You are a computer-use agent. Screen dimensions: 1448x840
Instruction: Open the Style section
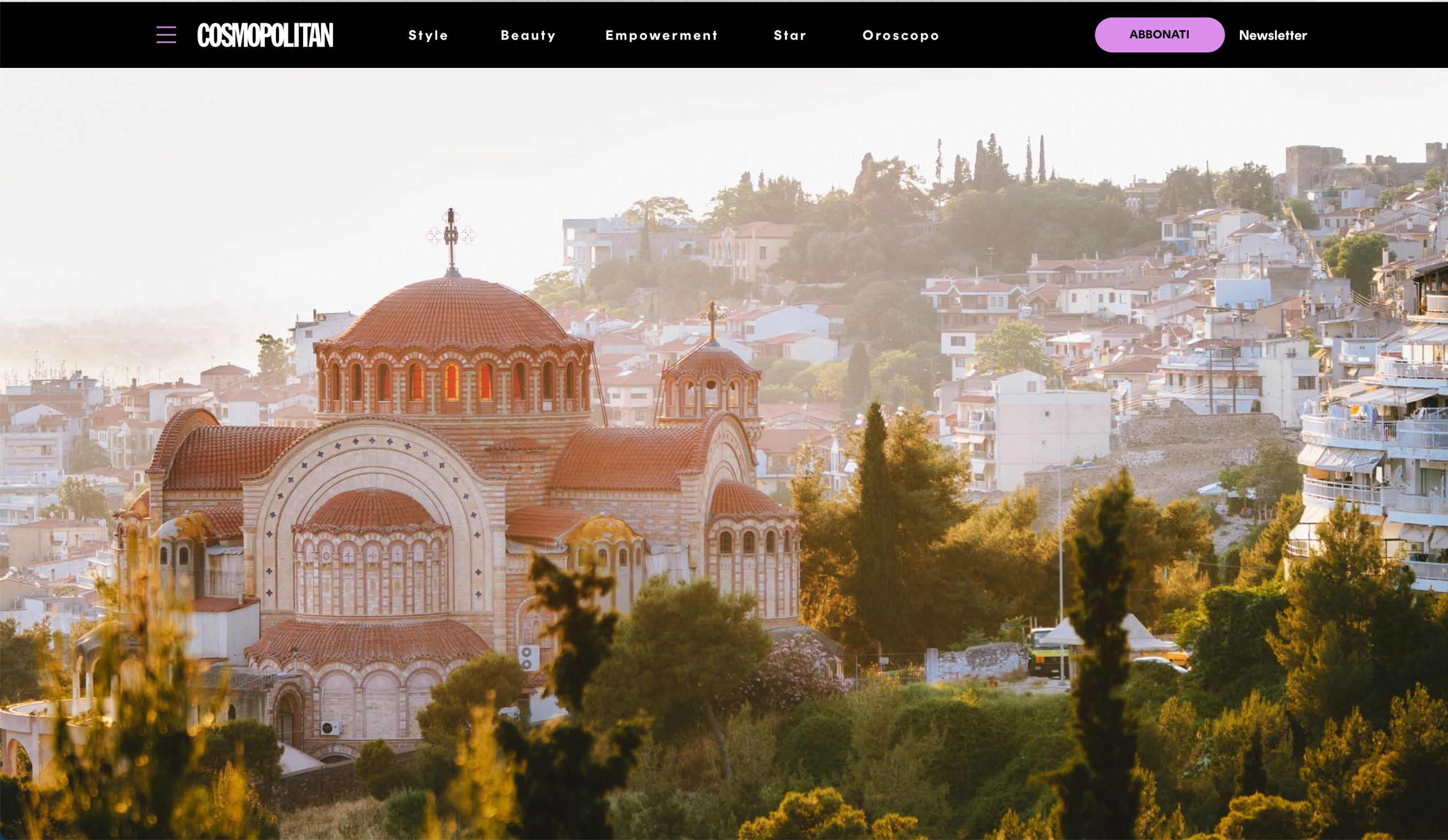tap(428, 36)
